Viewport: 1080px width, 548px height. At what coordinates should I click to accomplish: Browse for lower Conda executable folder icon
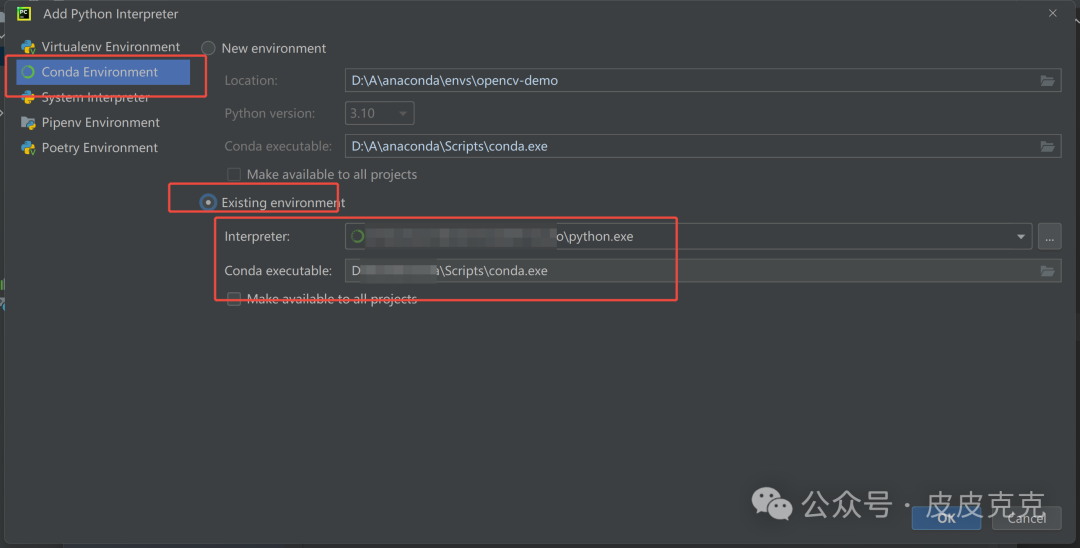[x=1047, y=271]
